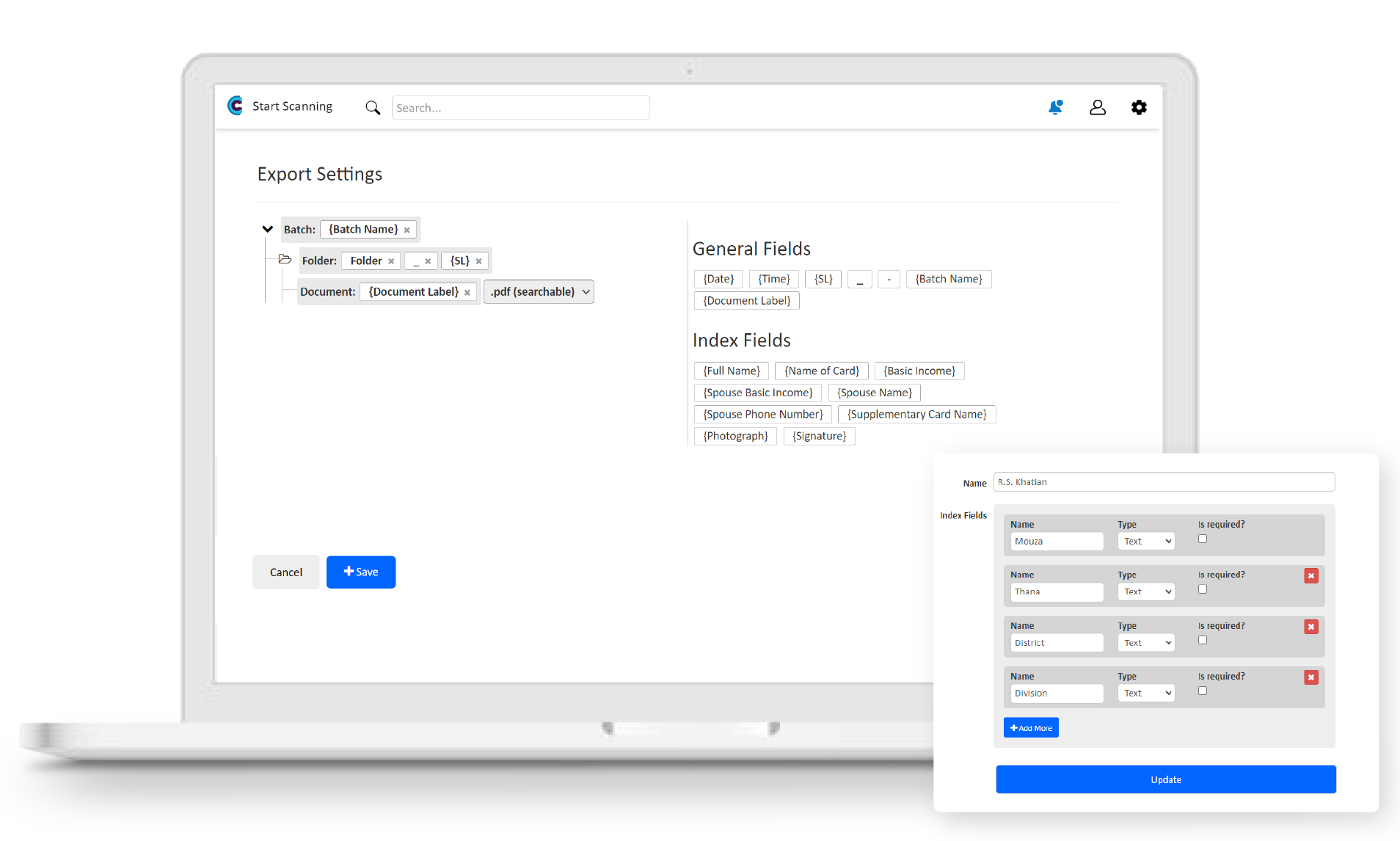Add the hyphen general field tag

coord(889,279)
